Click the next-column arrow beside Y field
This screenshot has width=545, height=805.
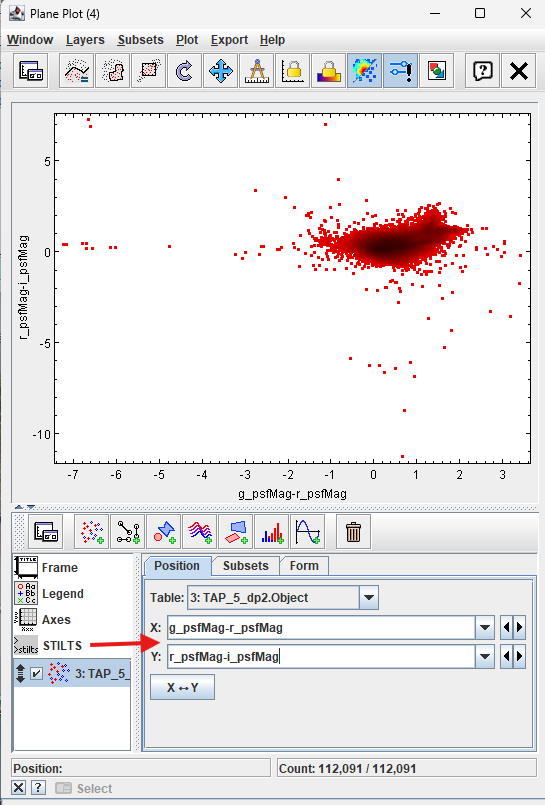click(519, 657)
